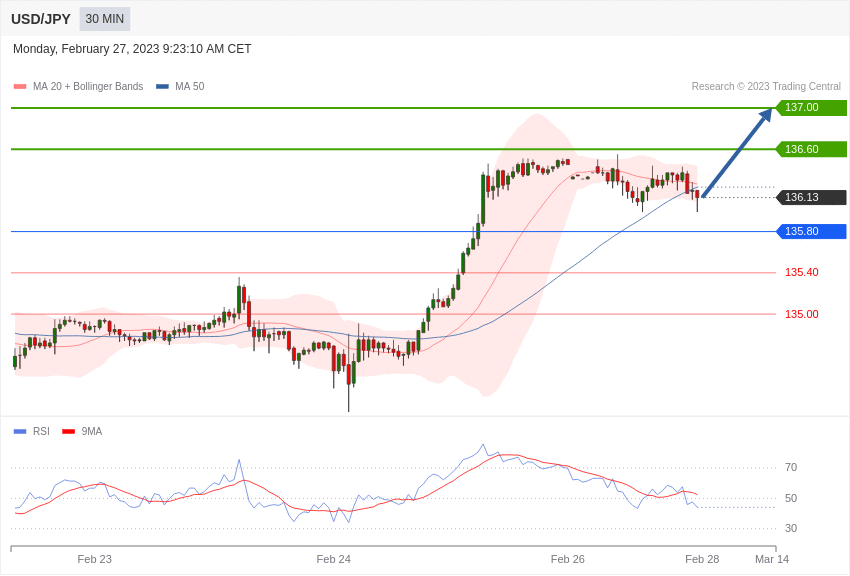Select the MA 20 + Bollinger Bands label
This screenshot has width=850, height=576.
(88, 86)
